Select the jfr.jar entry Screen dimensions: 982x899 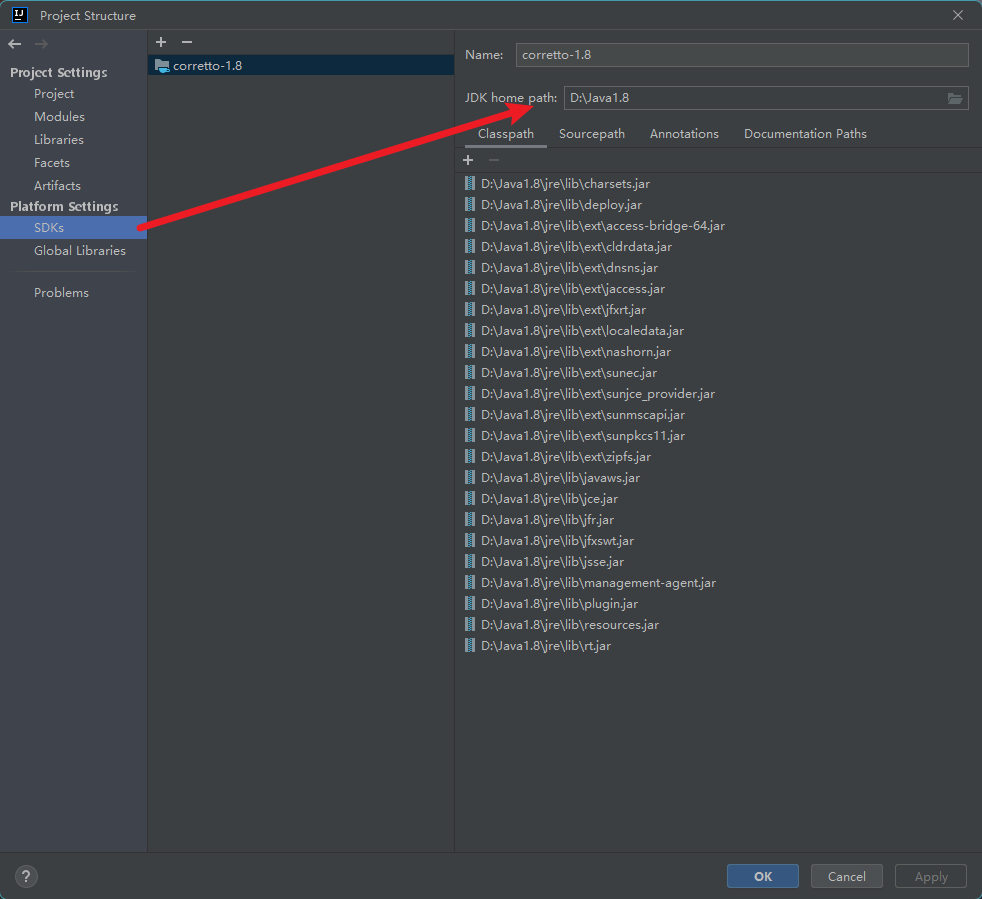tap(547, 519)
